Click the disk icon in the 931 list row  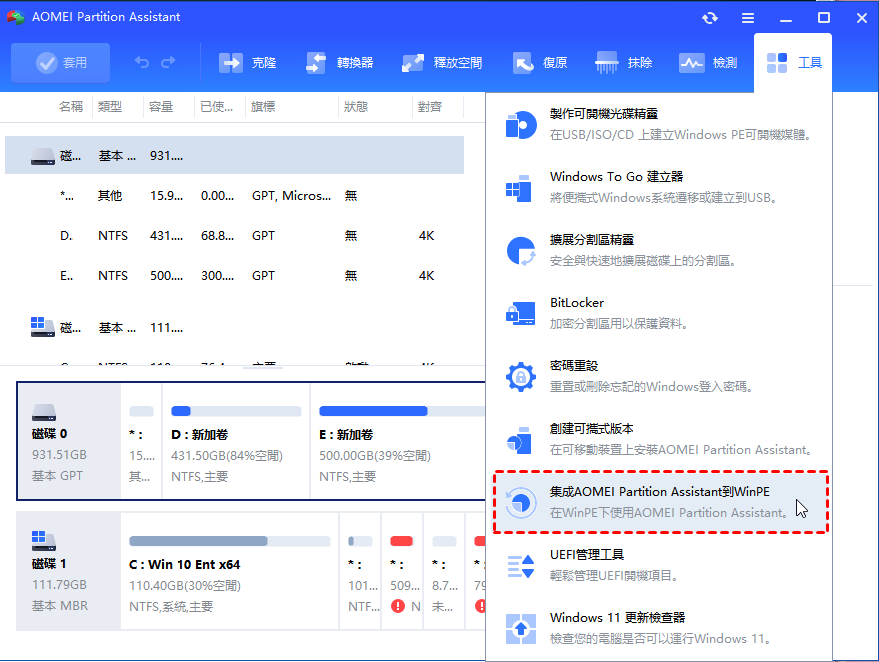[x=43, y=156]
